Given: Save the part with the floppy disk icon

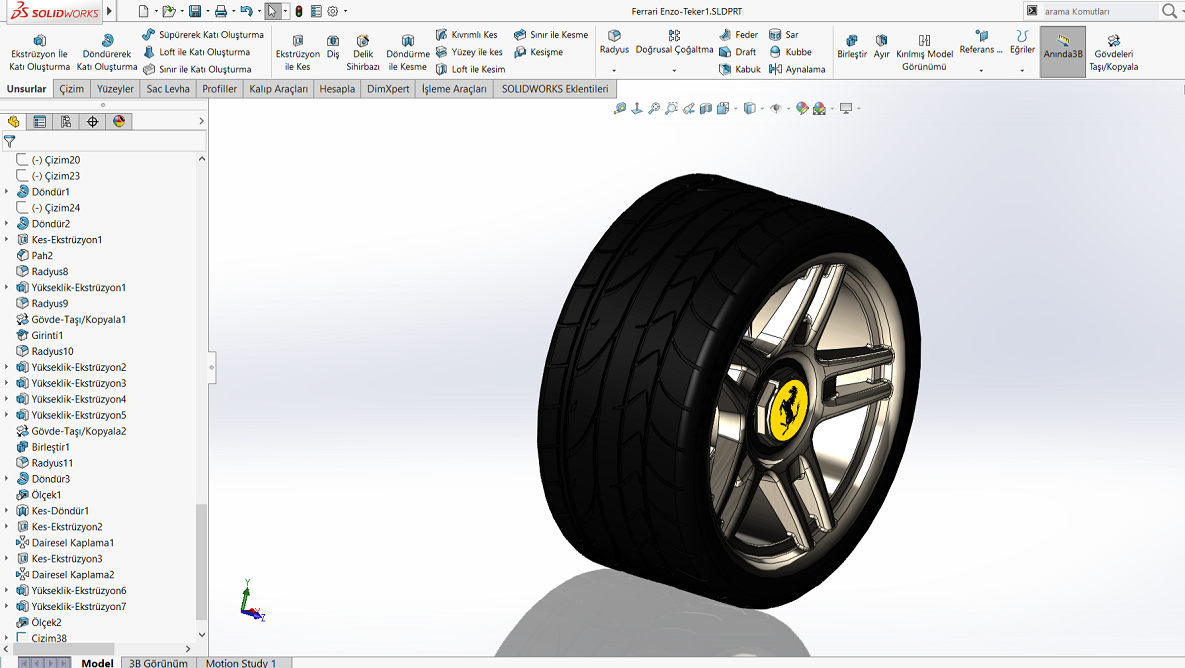Looking at the screenshot, I should [x=195, y=11].
